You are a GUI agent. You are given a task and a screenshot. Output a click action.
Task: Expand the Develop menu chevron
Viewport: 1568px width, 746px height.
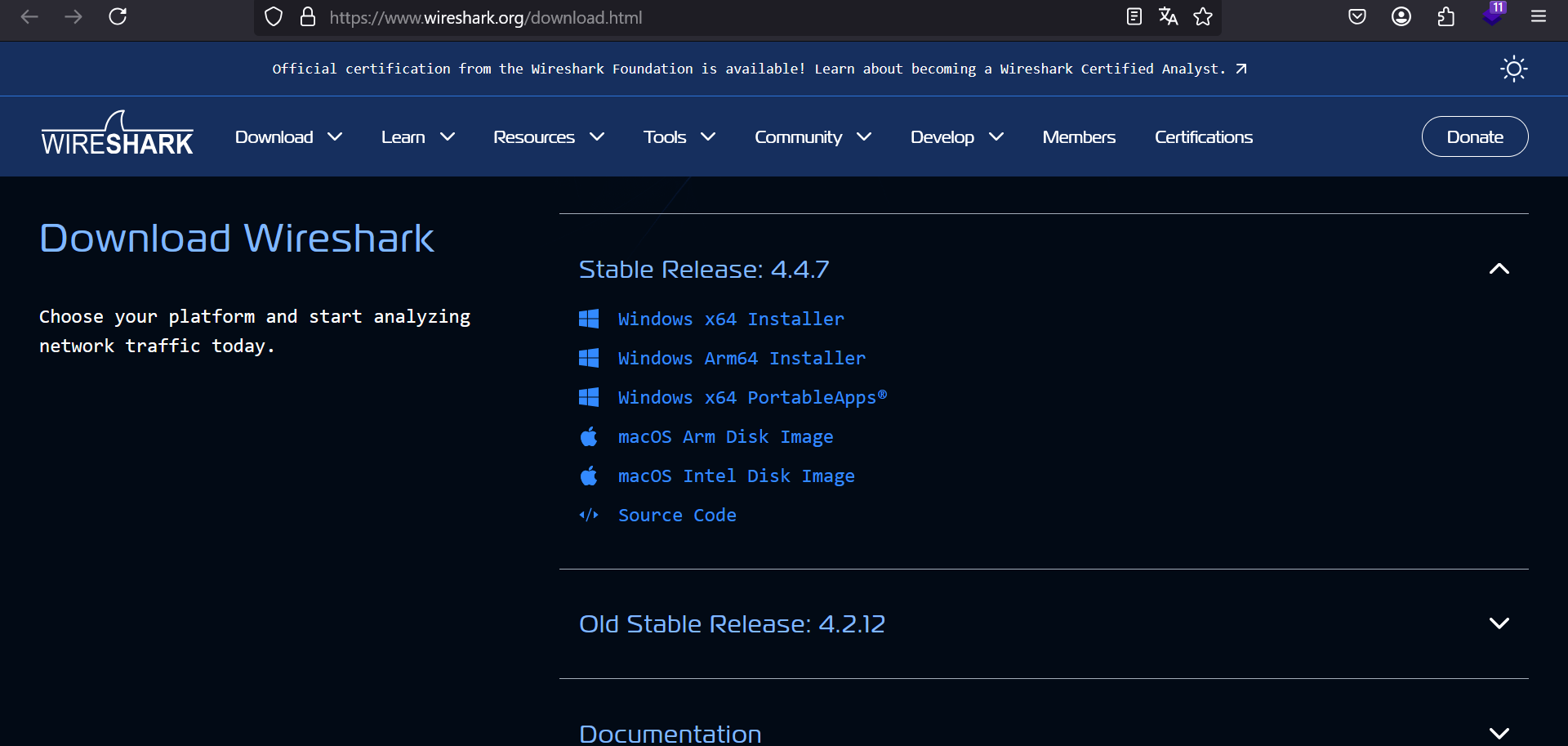[996, 137]
